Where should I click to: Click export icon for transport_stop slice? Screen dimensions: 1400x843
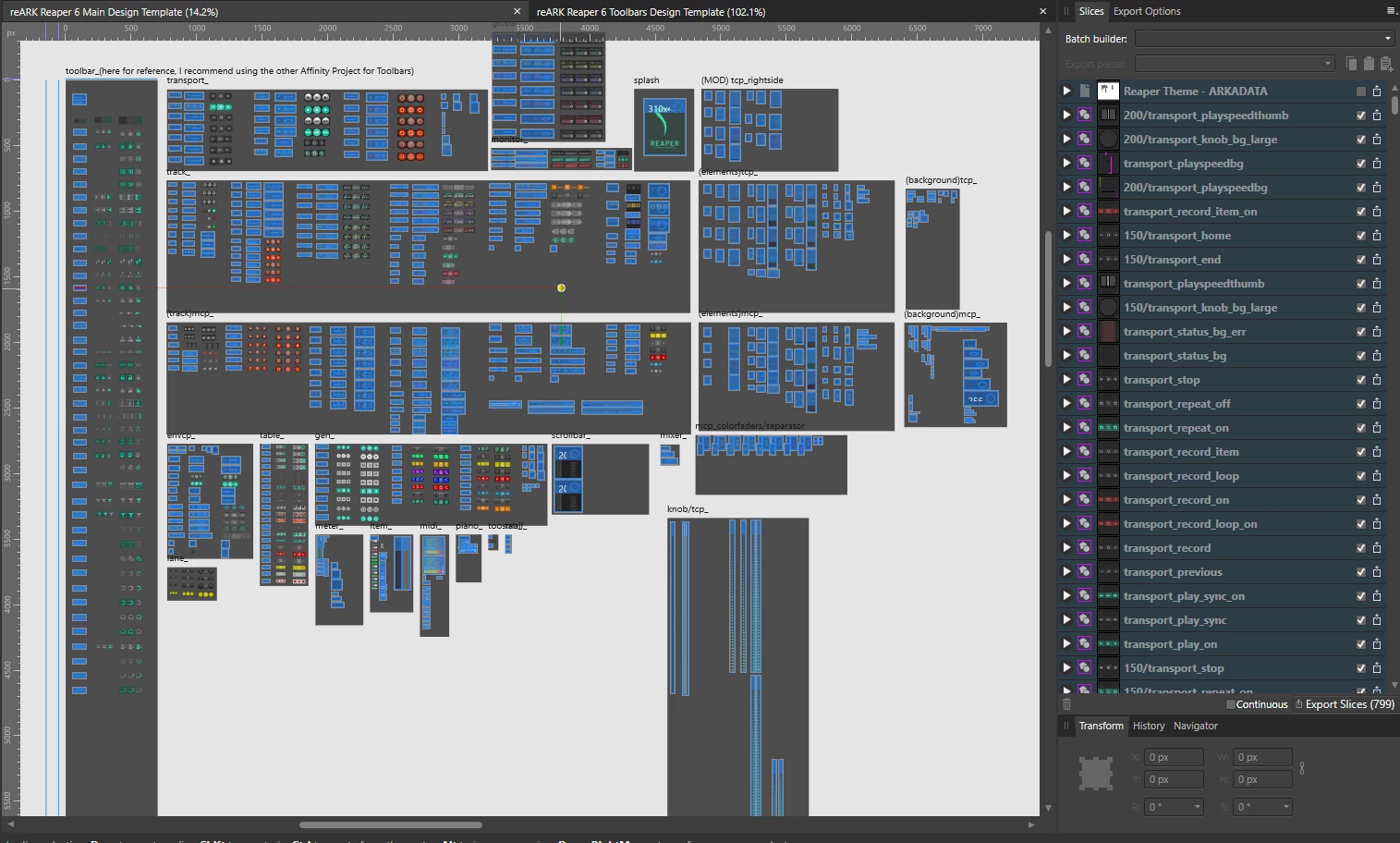click(x=1377, y=379)
